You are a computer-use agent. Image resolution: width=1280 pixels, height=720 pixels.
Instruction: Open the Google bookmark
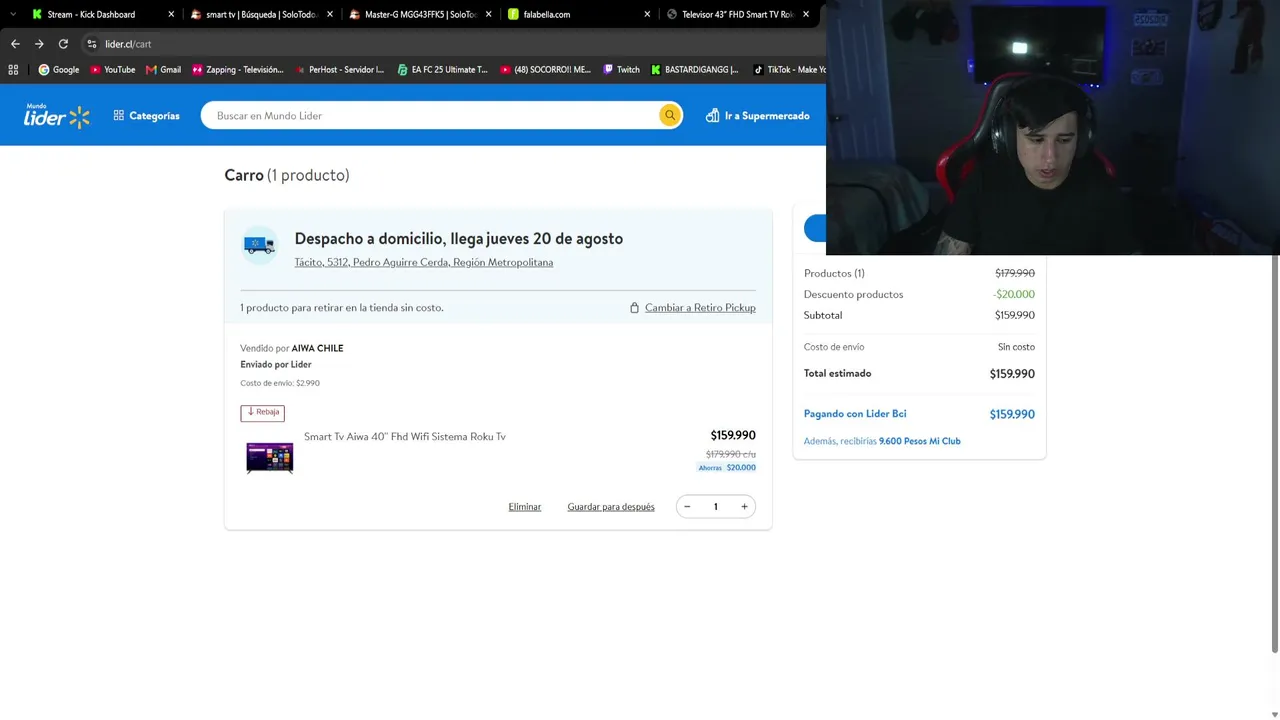pos(59,70)
